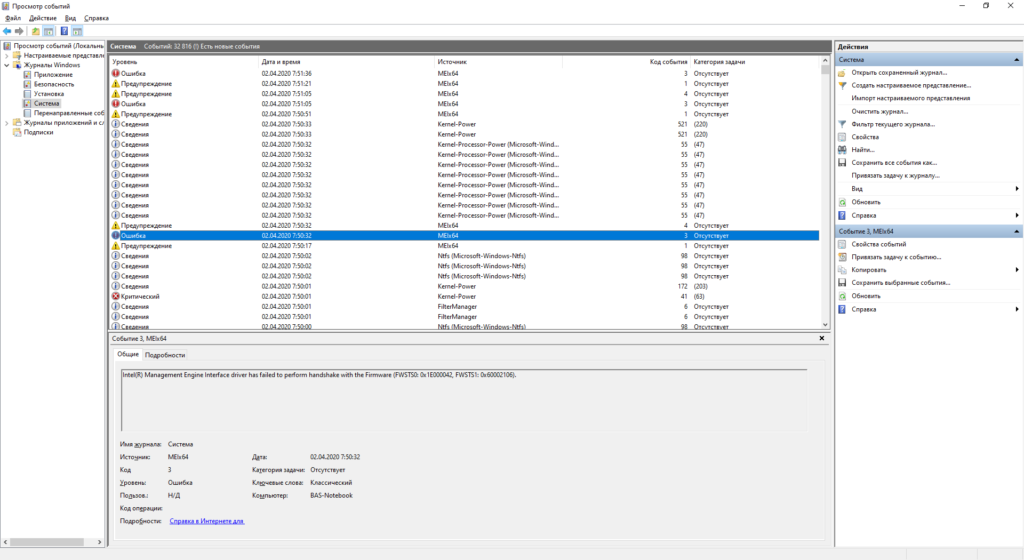Click the refresh icon under Система actions
The height and width of the screenshot is (560, 1024).
tap(842, 202)
